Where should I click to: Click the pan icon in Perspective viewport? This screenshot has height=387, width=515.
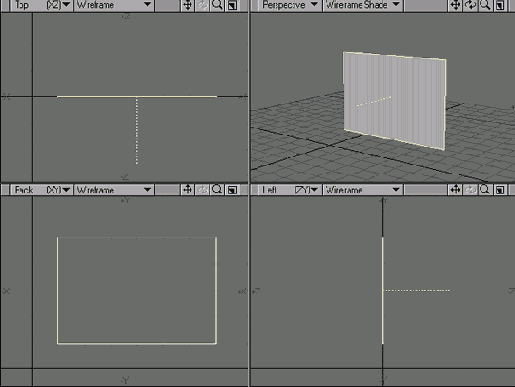(455, 5)
